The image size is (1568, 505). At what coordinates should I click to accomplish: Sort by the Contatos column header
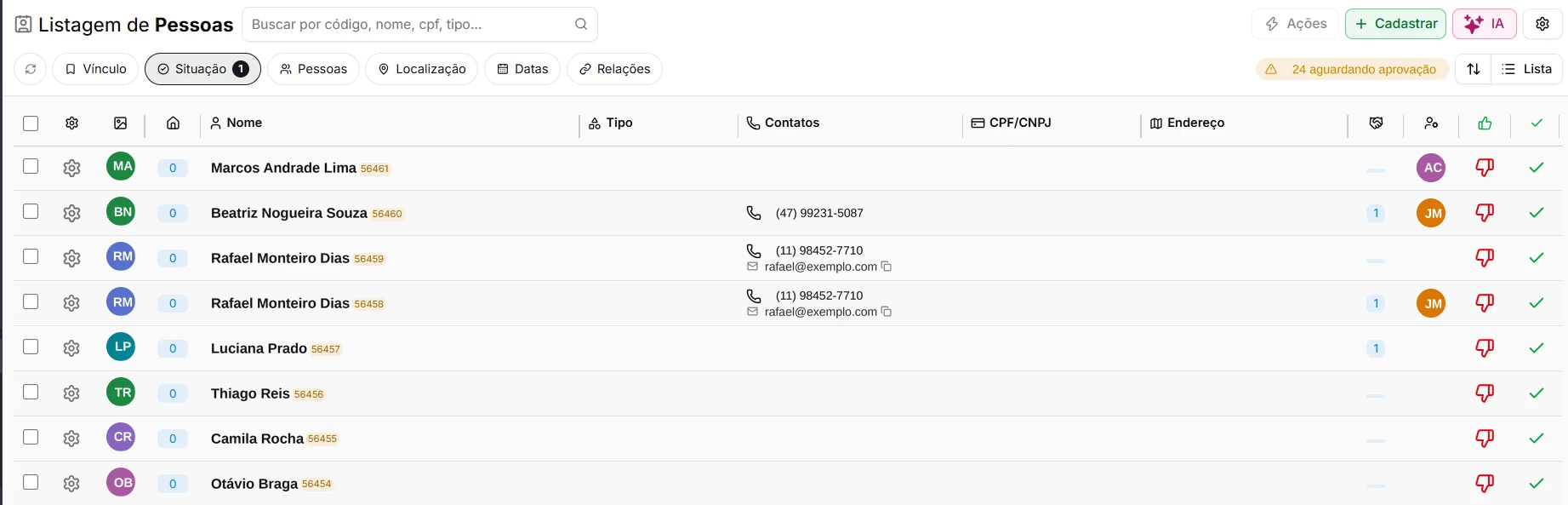(x=783, y=123)
